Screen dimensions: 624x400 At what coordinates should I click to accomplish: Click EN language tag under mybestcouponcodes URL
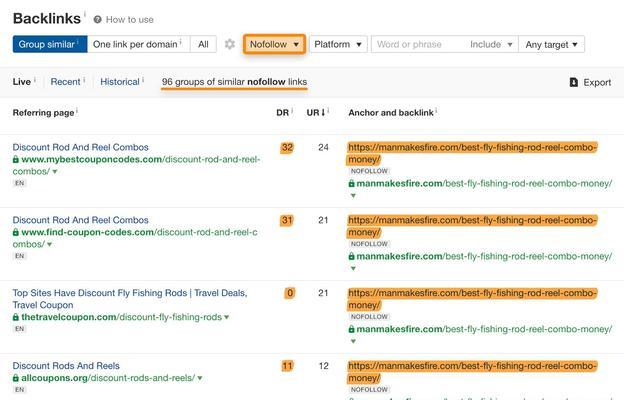pos(20,183)
